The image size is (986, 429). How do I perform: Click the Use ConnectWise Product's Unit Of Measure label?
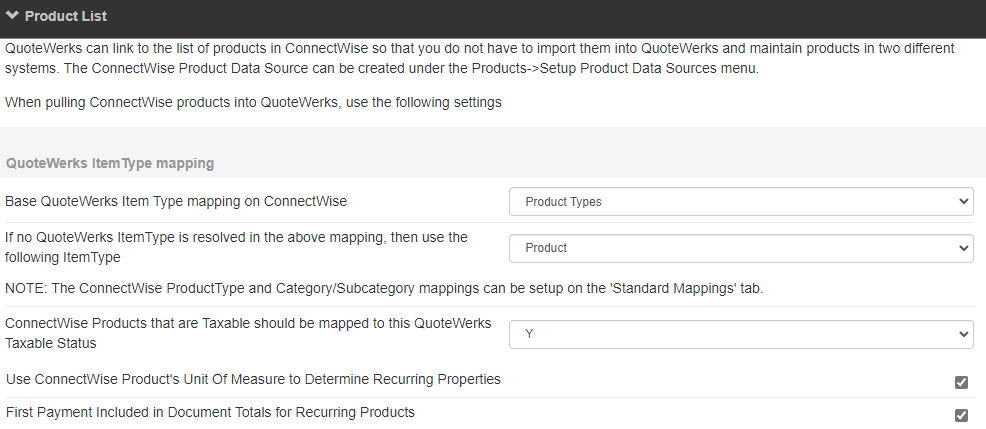tap(253, 379)
